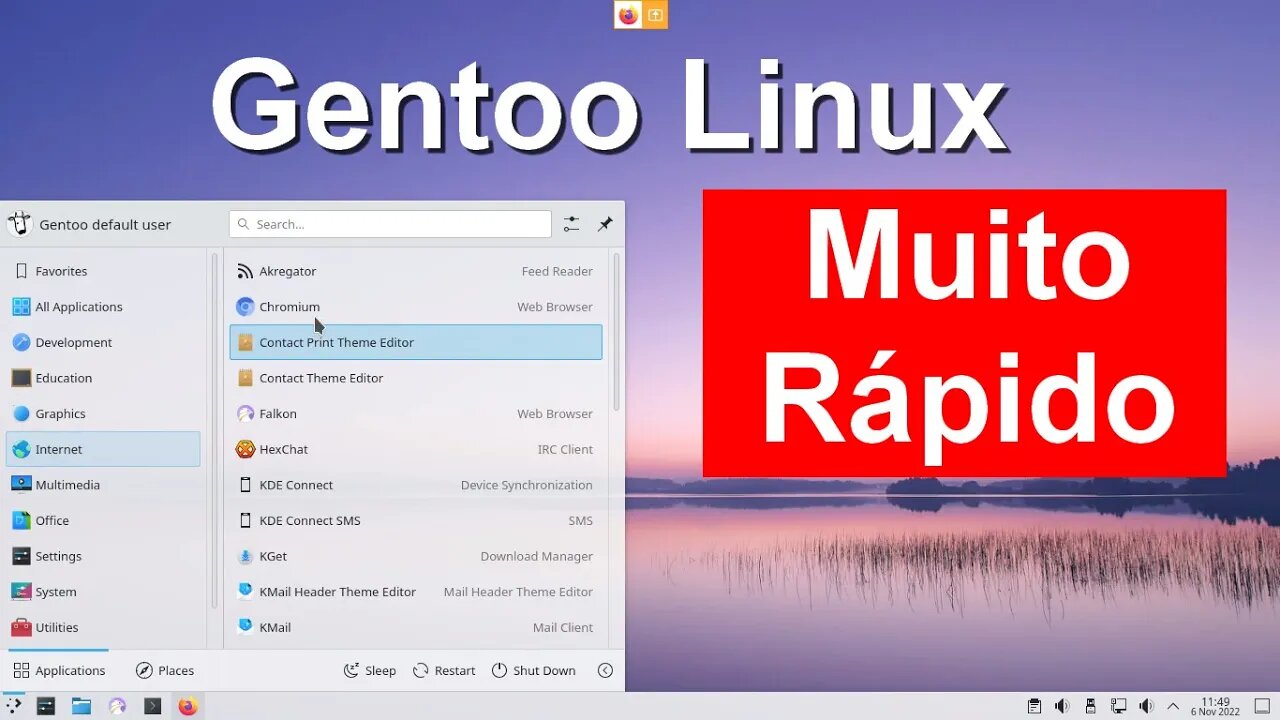
Task: Open clipboard tray icon
Action: point(1035,706)
